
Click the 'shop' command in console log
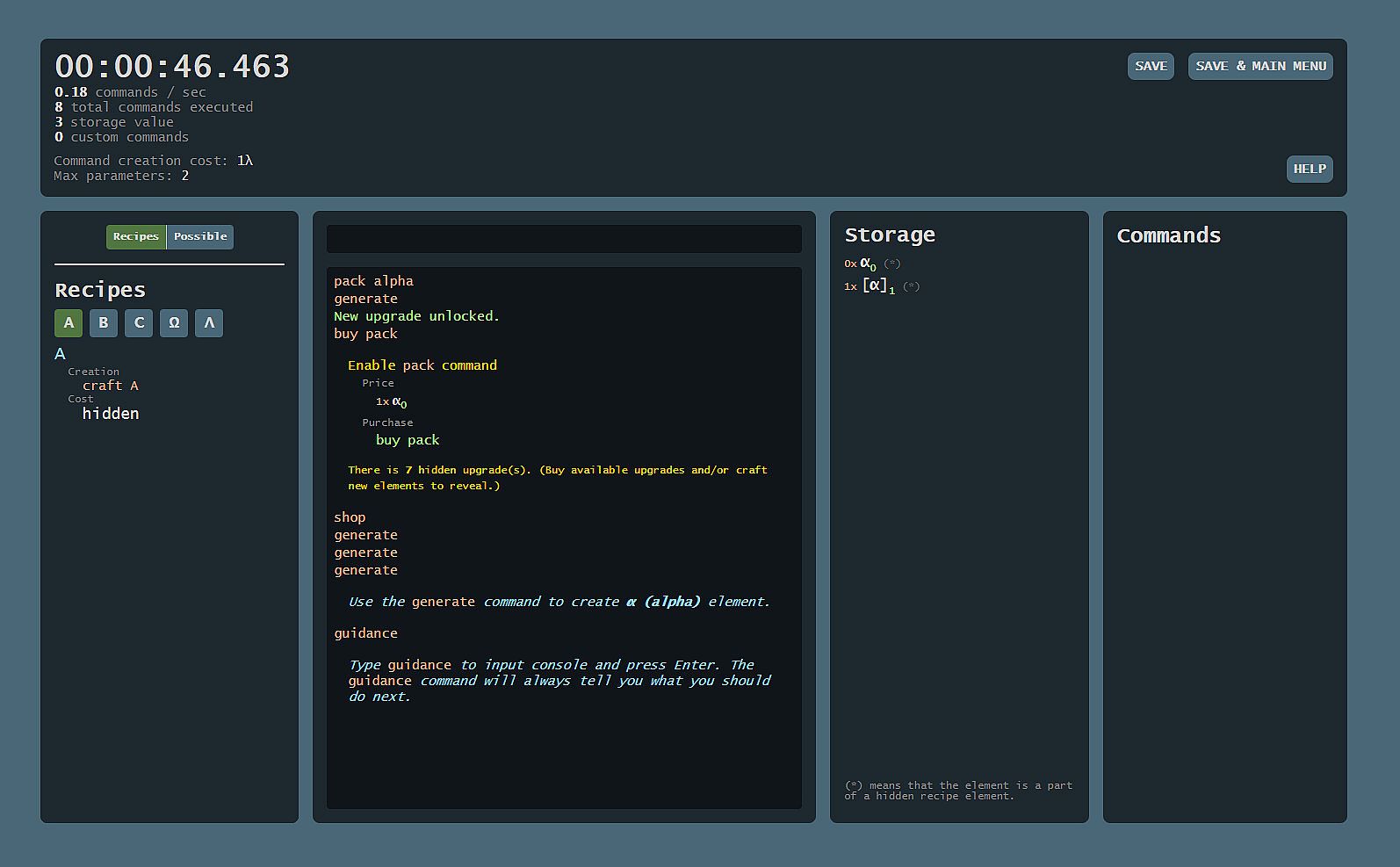coord(350,517)
